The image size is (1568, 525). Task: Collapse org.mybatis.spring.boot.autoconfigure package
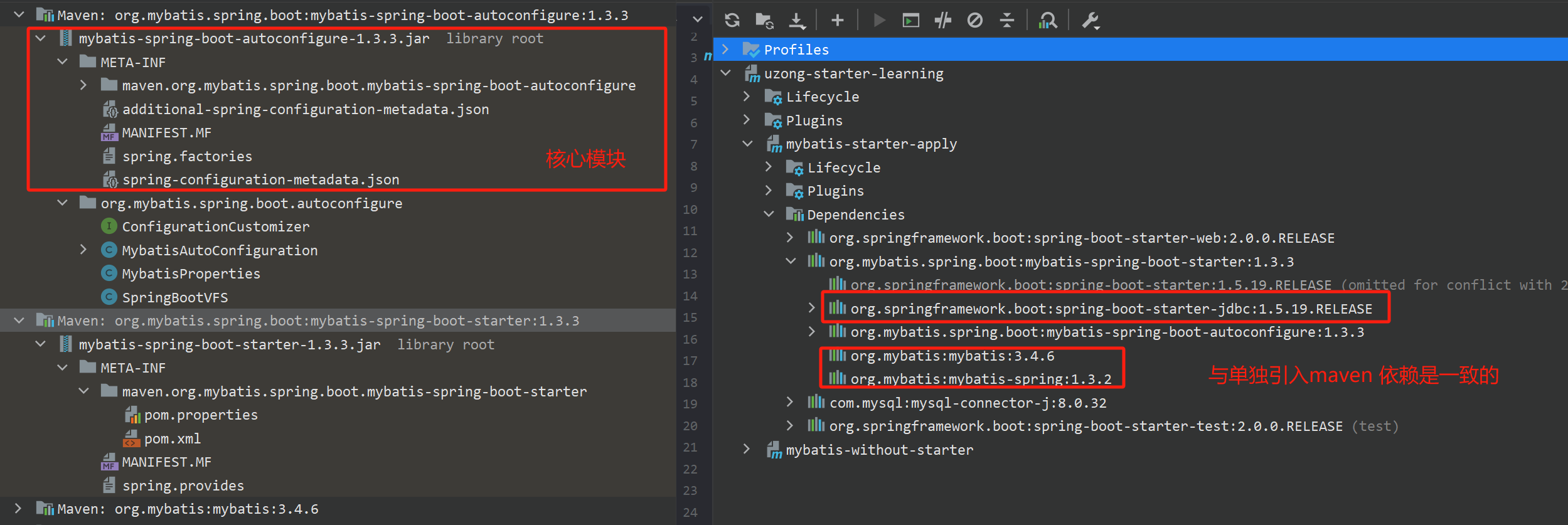pyautogui.click(x=62, y=203)
